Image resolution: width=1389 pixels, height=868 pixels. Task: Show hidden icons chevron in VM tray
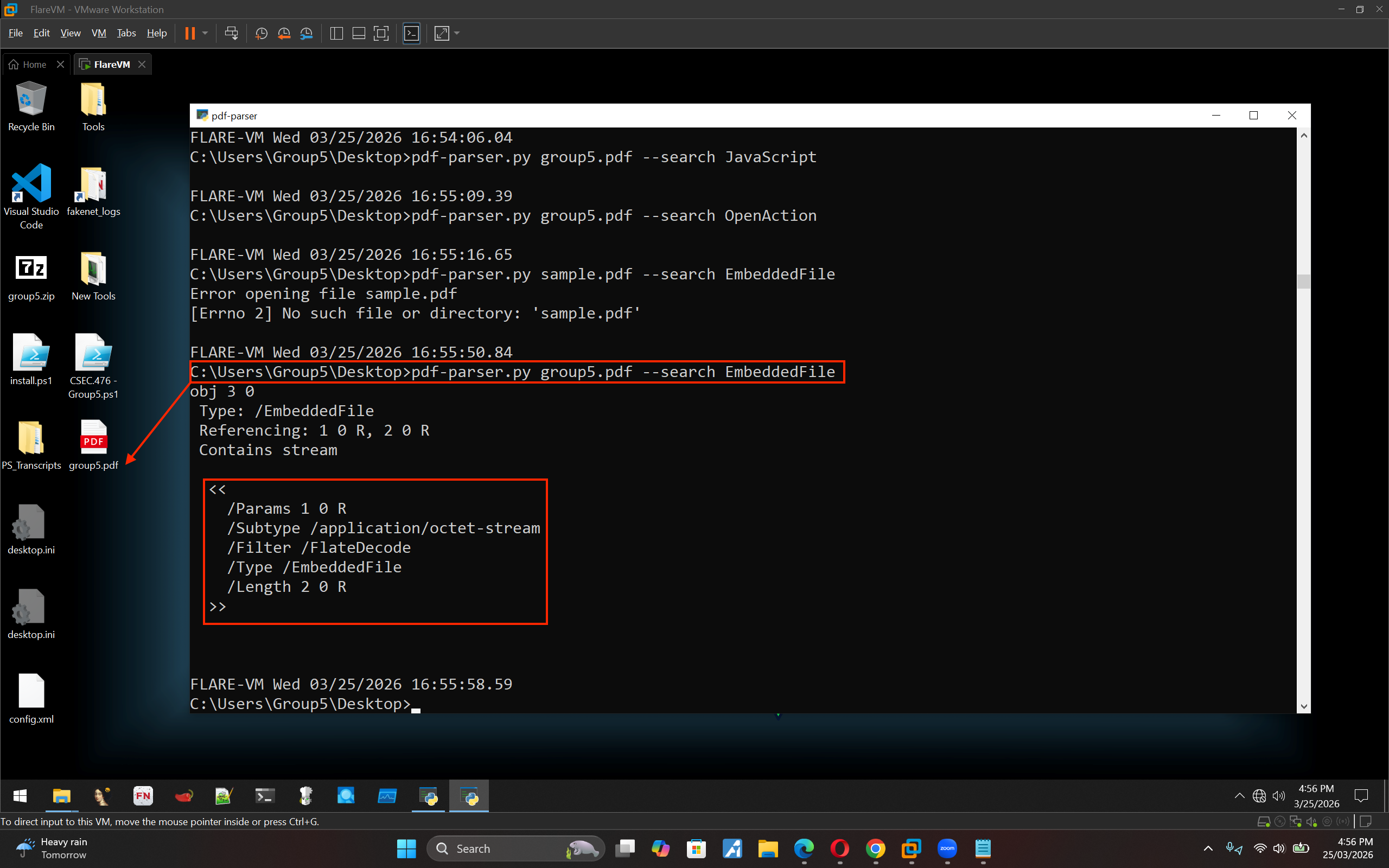click(1239, 796)
